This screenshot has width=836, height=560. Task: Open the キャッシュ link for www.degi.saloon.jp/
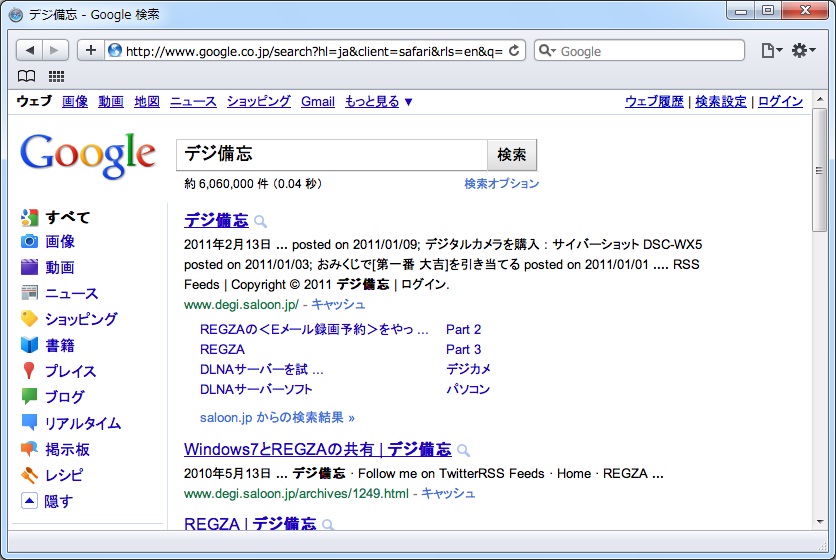[338, 305]
